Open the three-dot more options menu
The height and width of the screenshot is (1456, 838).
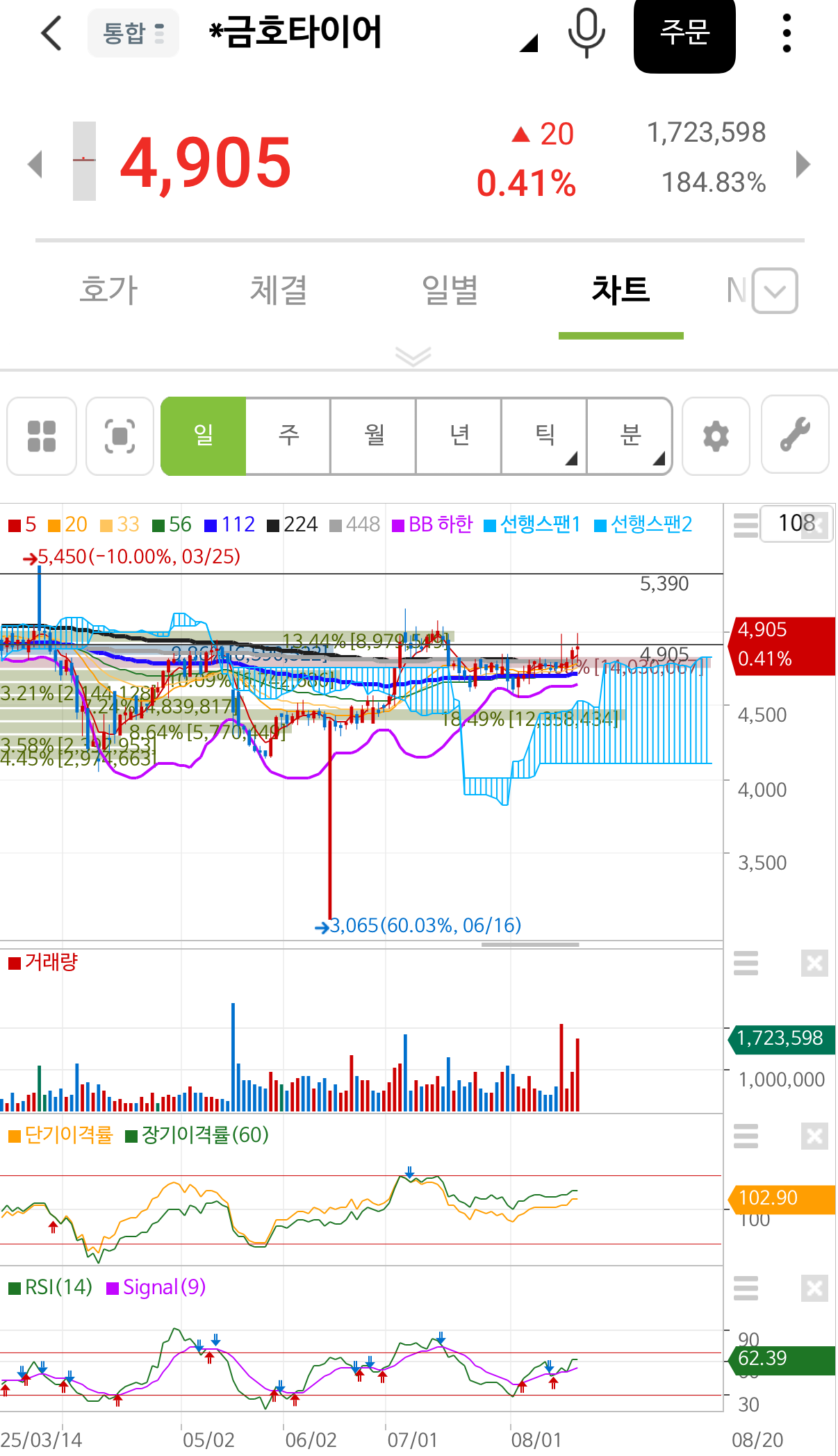tap(787, 33)
